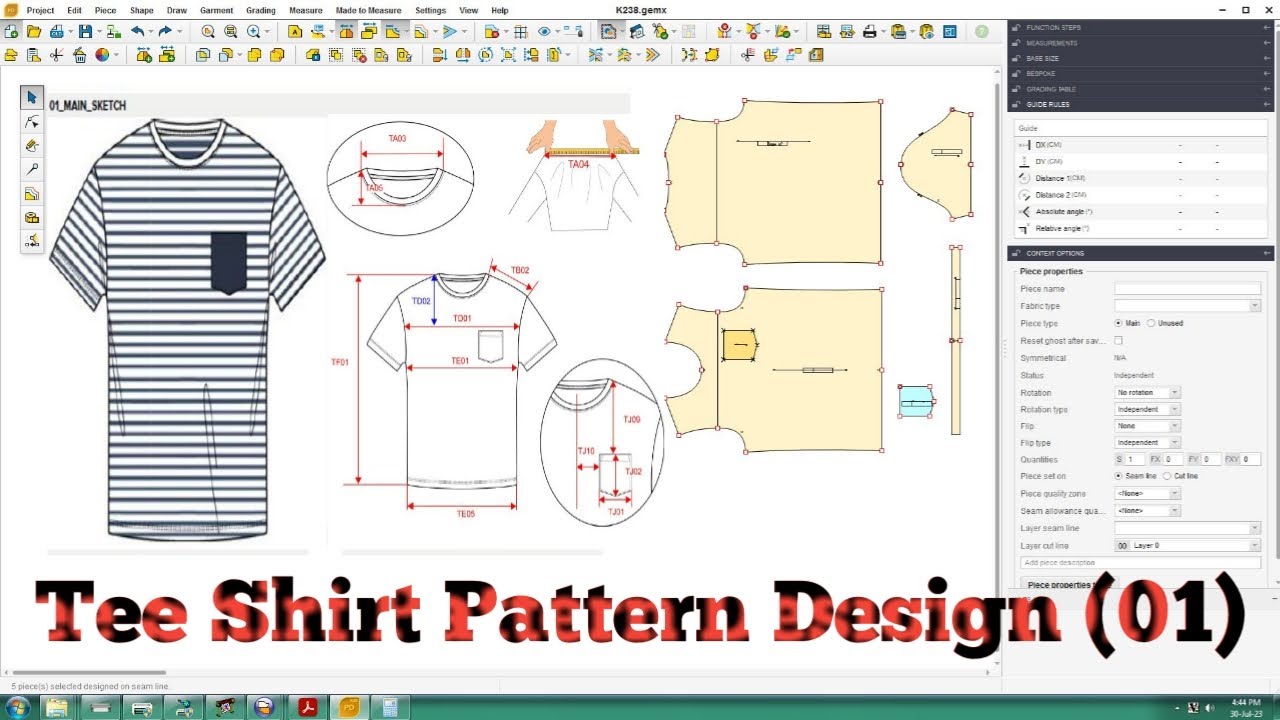The width and height of the screenshot is (1280, 720).
Task: Open the Help menu
Action: pos(500,10)
